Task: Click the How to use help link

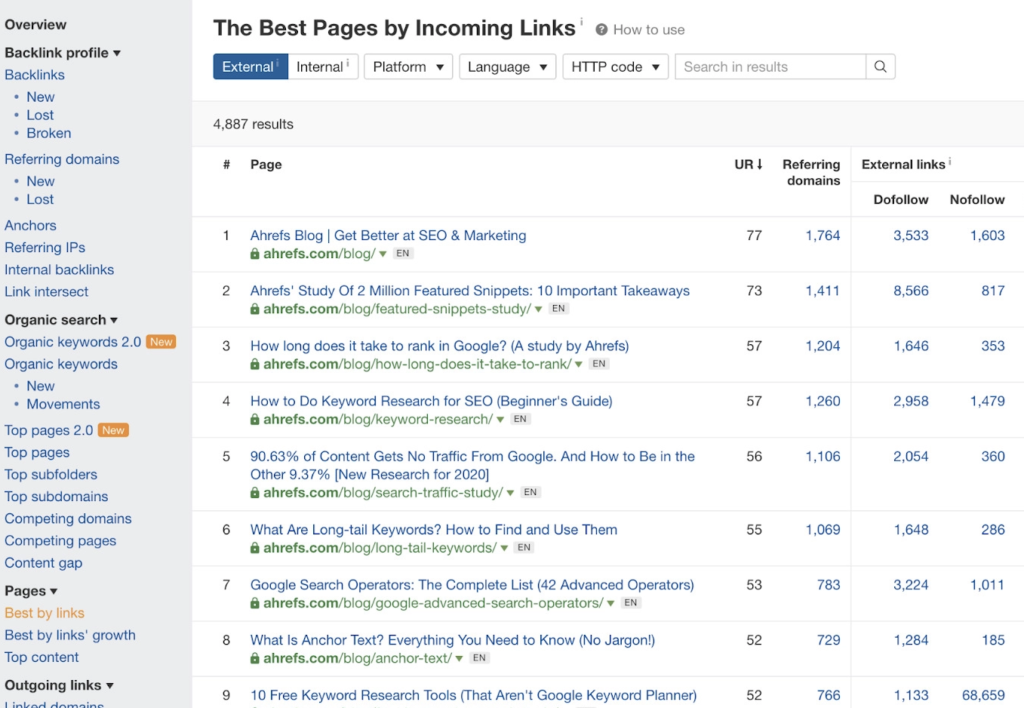Action: (648, 30)
